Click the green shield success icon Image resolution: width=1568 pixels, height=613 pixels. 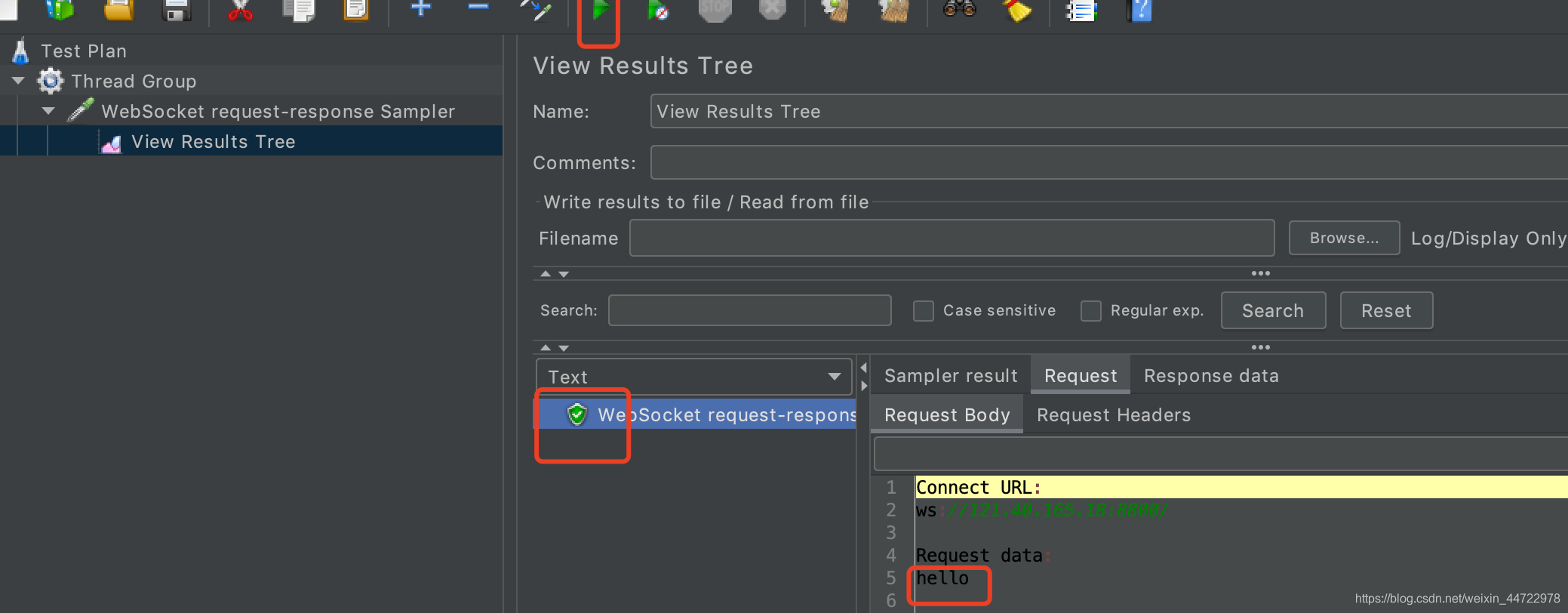click(x=577, y=414)
